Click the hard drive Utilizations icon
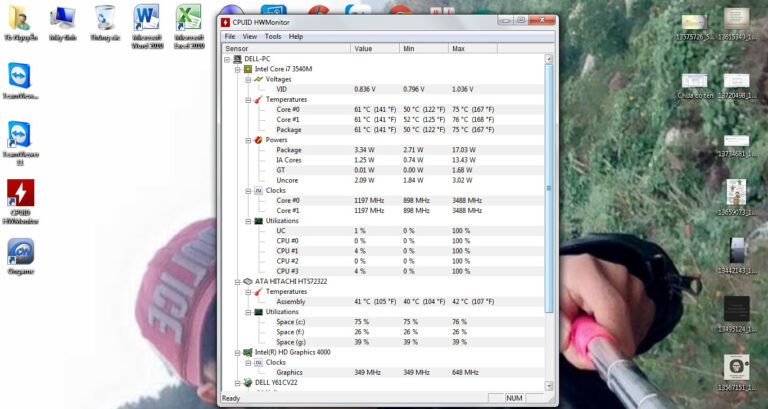This screenshot has width=768, height=409. click(259, 312)
